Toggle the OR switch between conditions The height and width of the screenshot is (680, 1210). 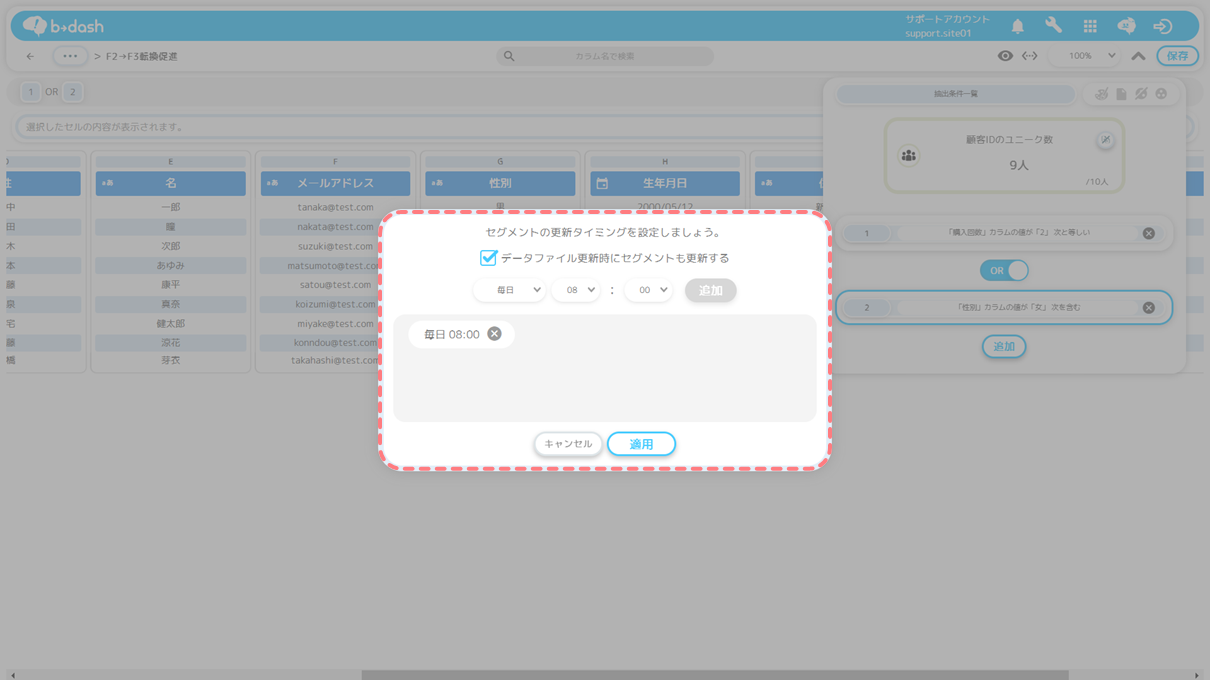[x=1004, y=271]
